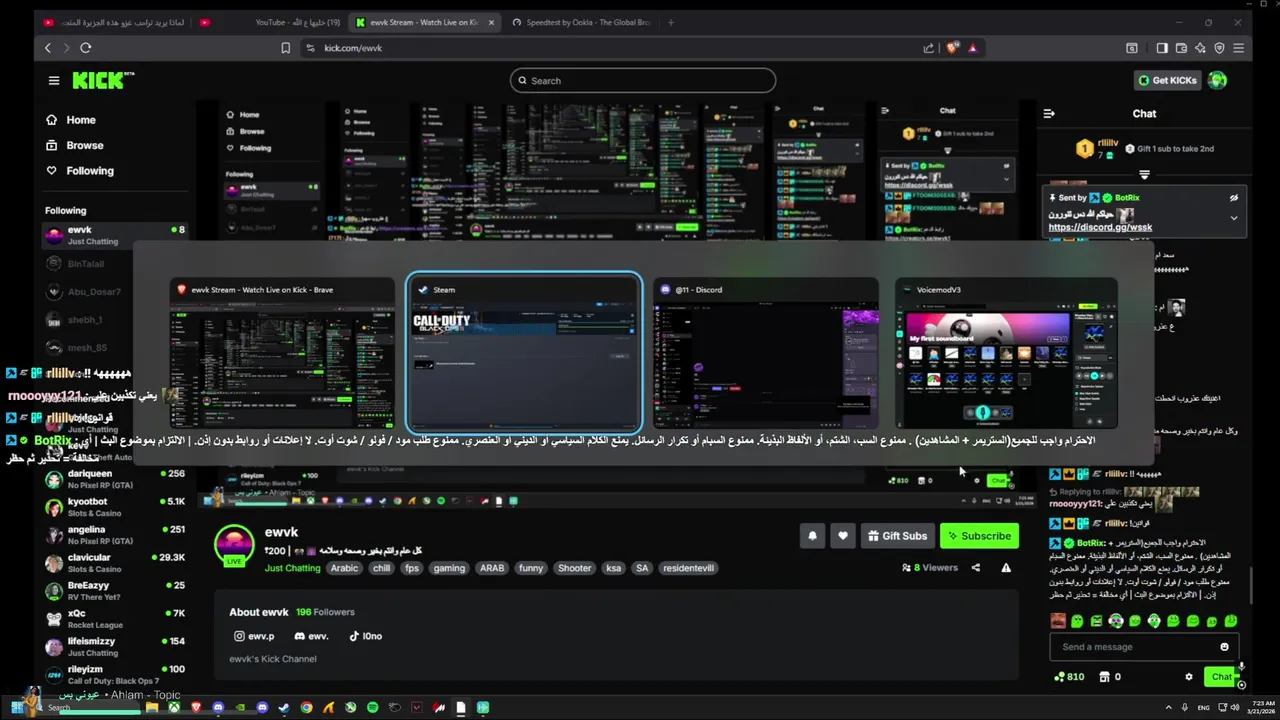Image resolution: width=1280 pixels, height=720 pixels.
Task: Switch to Speedtest by Ookla browser tab
Action: pyautogui.click(x=580, y=22)
